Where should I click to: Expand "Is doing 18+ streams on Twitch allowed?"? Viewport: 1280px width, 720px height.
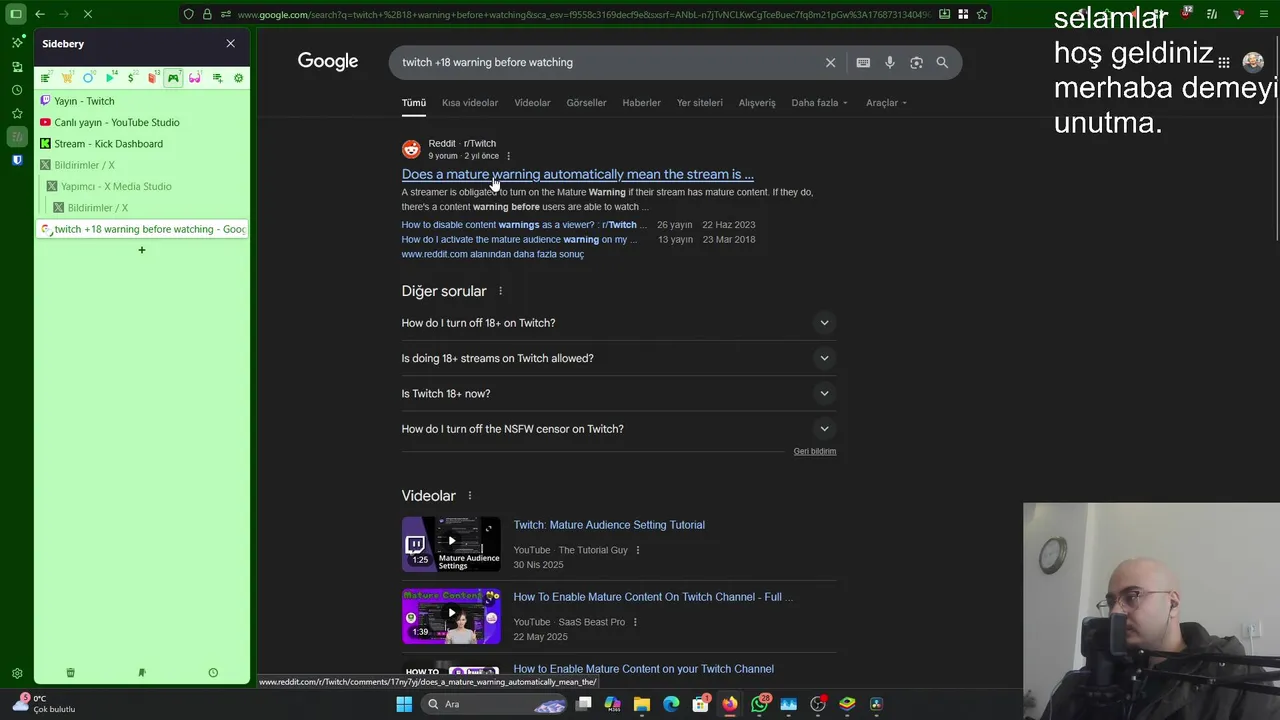618,358
